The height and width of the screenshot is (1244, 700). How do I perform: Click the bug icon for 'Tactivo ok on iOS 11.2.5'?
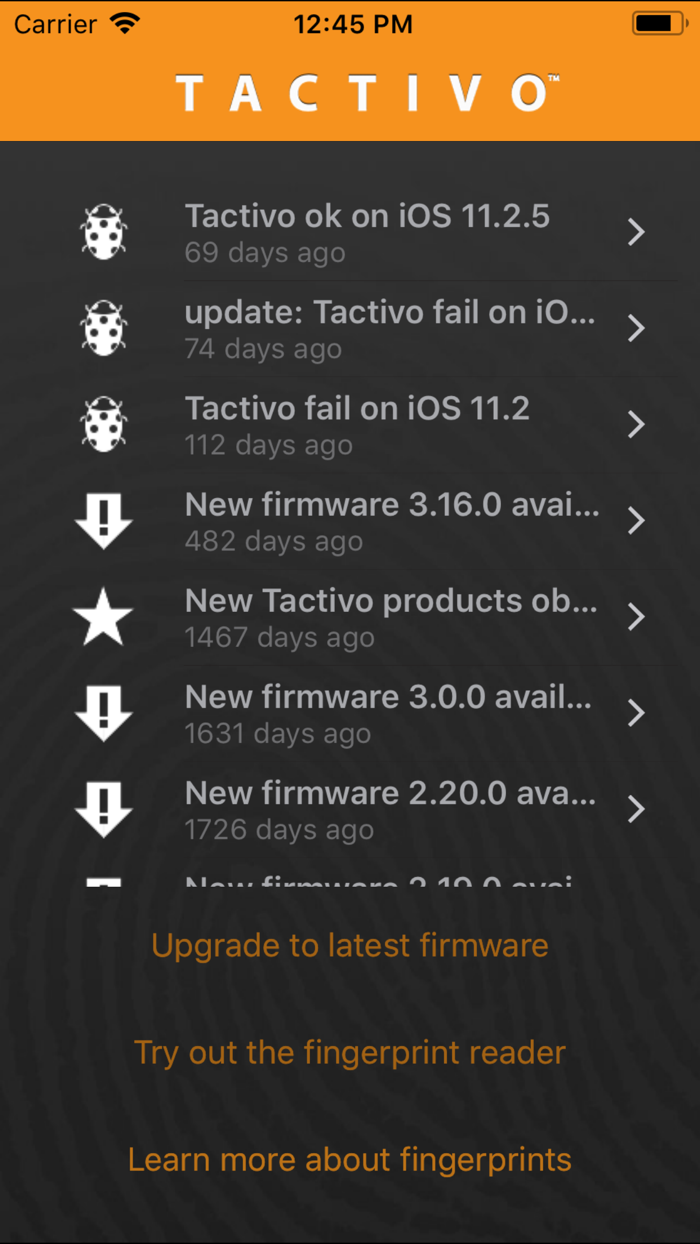click(x=103, y=231)
